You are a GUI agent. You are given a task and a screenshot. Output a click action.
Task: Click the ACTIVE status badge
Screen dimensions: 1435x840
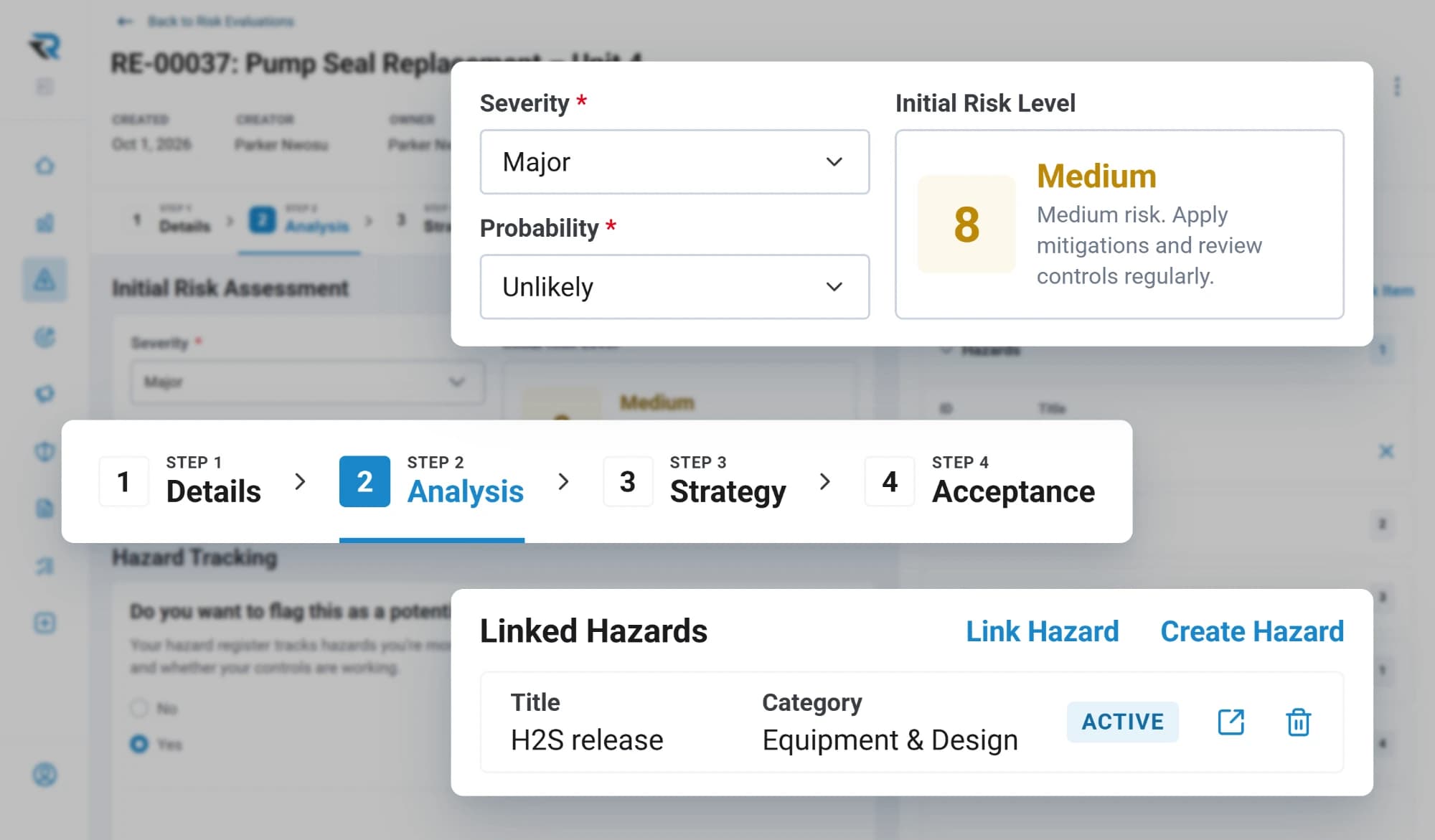tap(1122, 722)
